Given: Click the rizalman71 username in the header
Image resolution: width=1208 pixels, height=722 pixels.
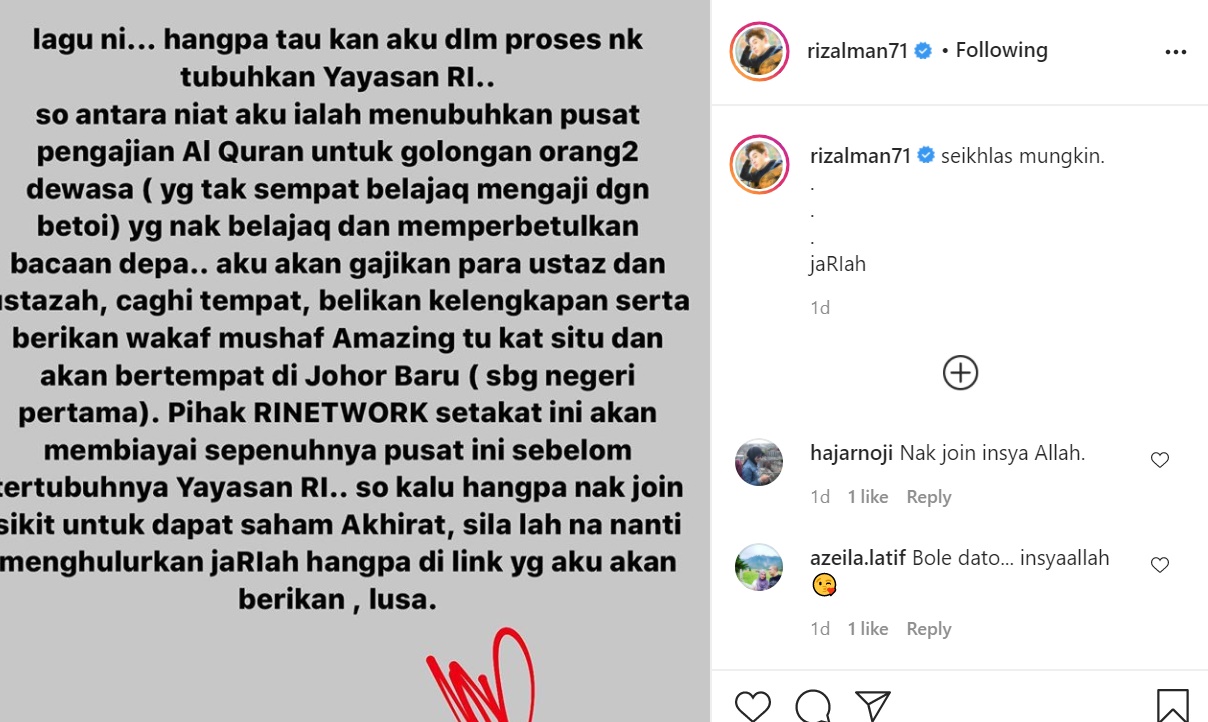Looking at the screenshot, I should pyautogui.click(x=857, y=50).
